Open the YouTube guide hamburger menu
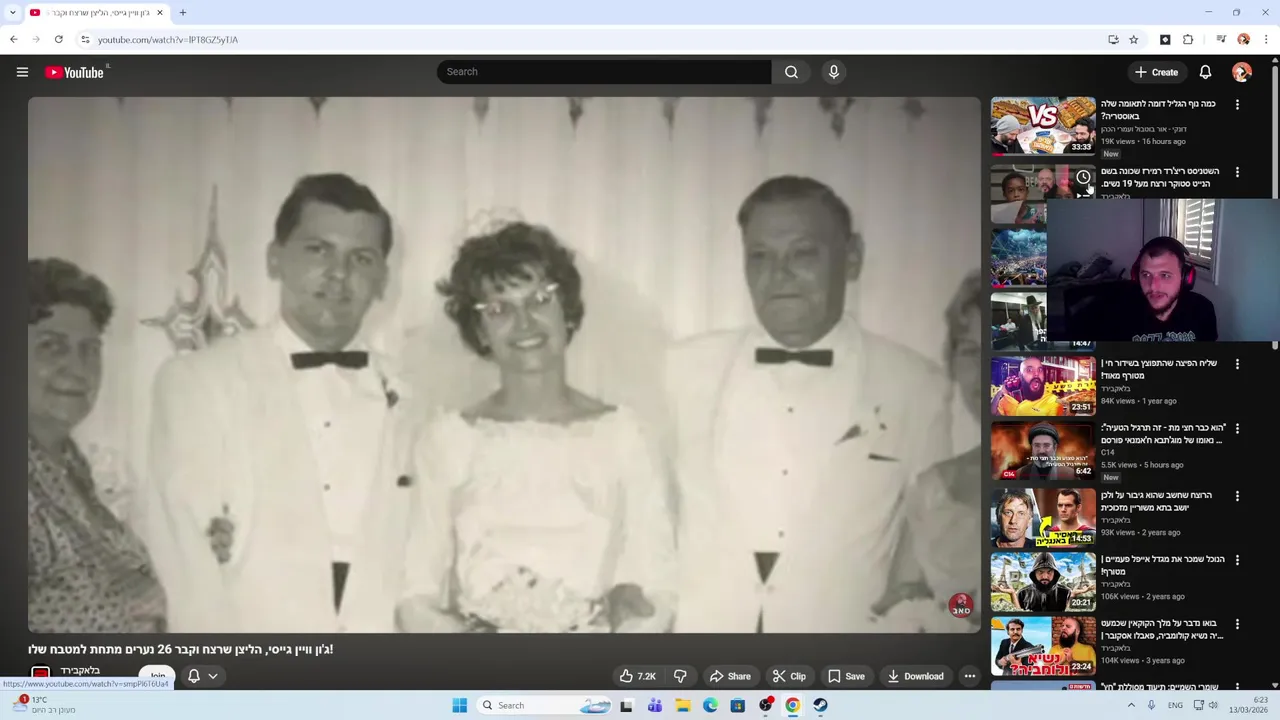Image resolution: width=1280 pixels, height=720 pixels. click(x=22, y=72)
